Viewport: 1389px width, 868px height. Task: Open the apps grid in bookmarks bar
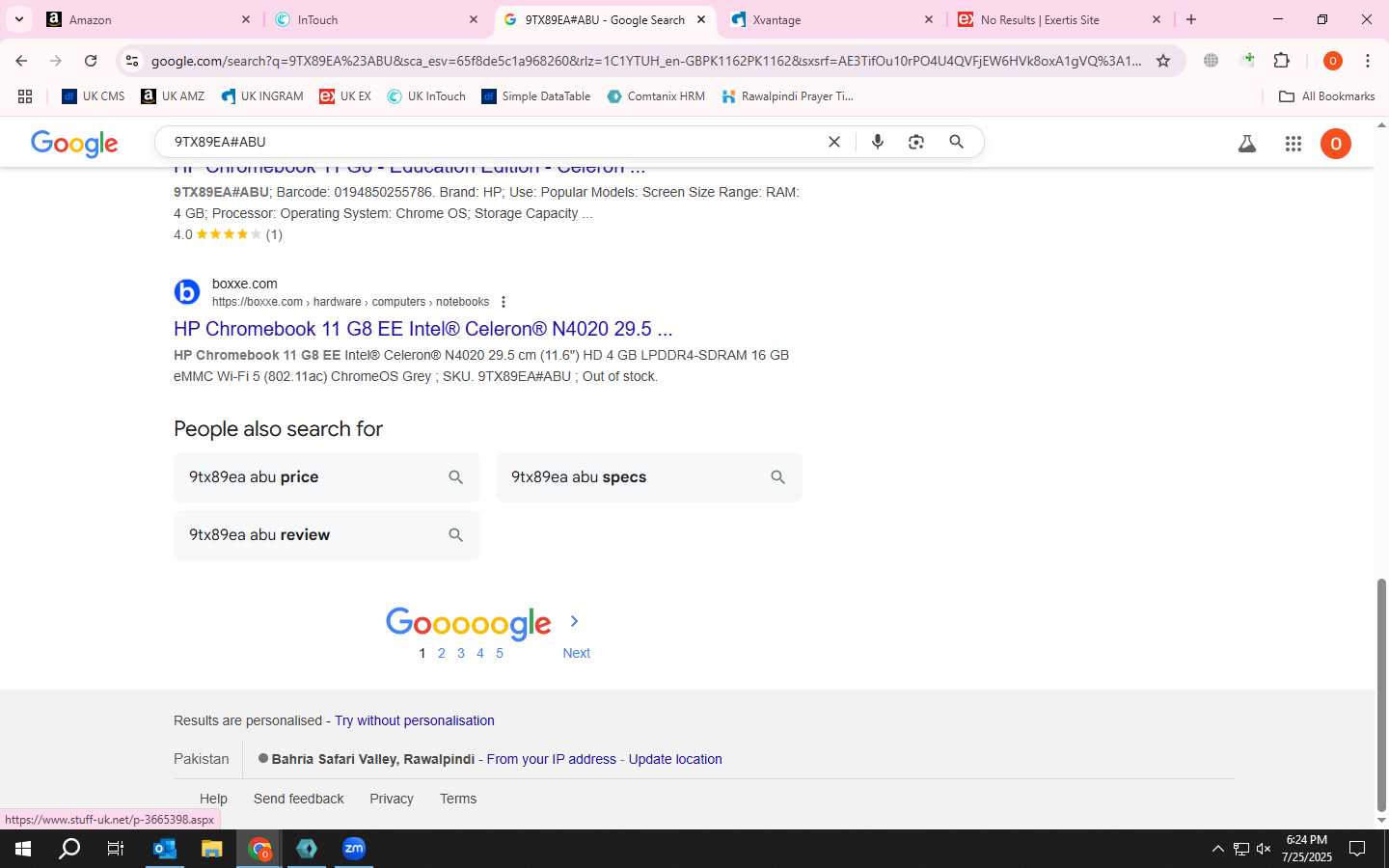tap(25, 96)
